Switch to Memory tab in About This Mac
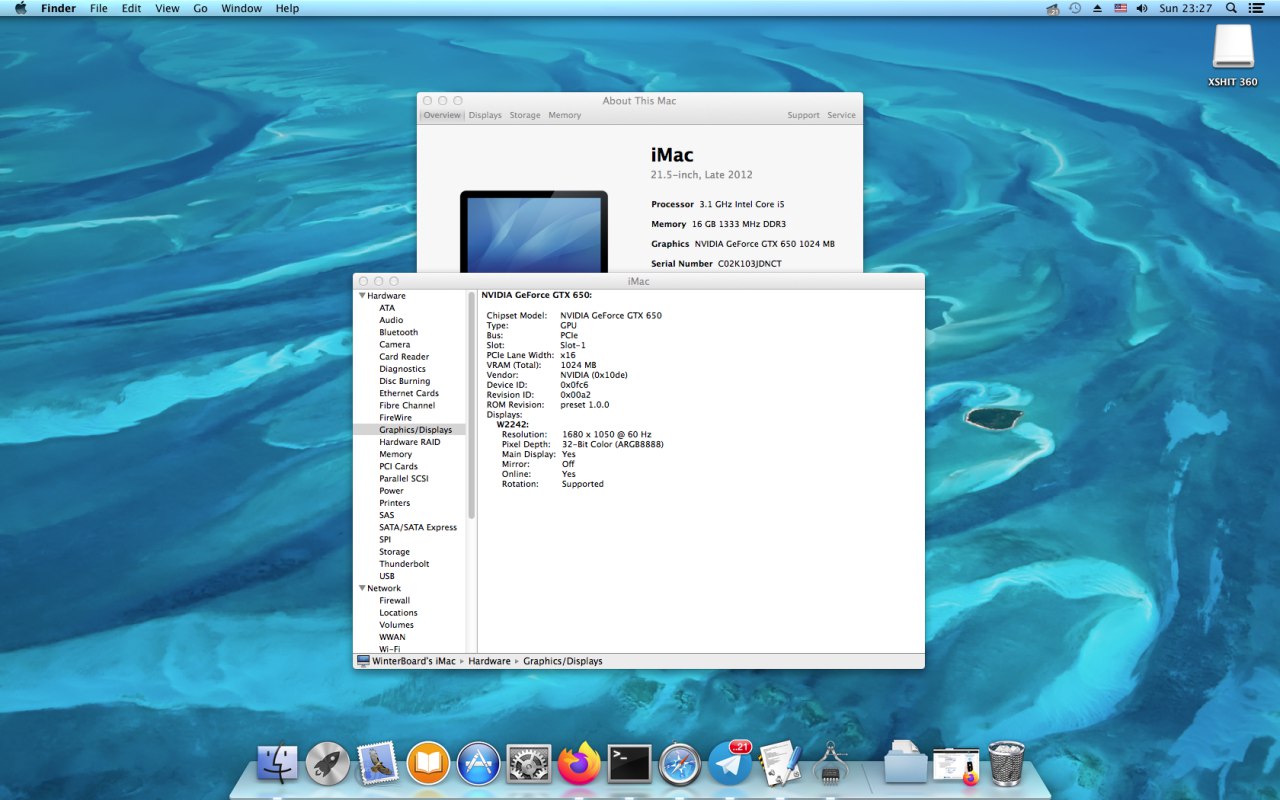 click(564, 115)
